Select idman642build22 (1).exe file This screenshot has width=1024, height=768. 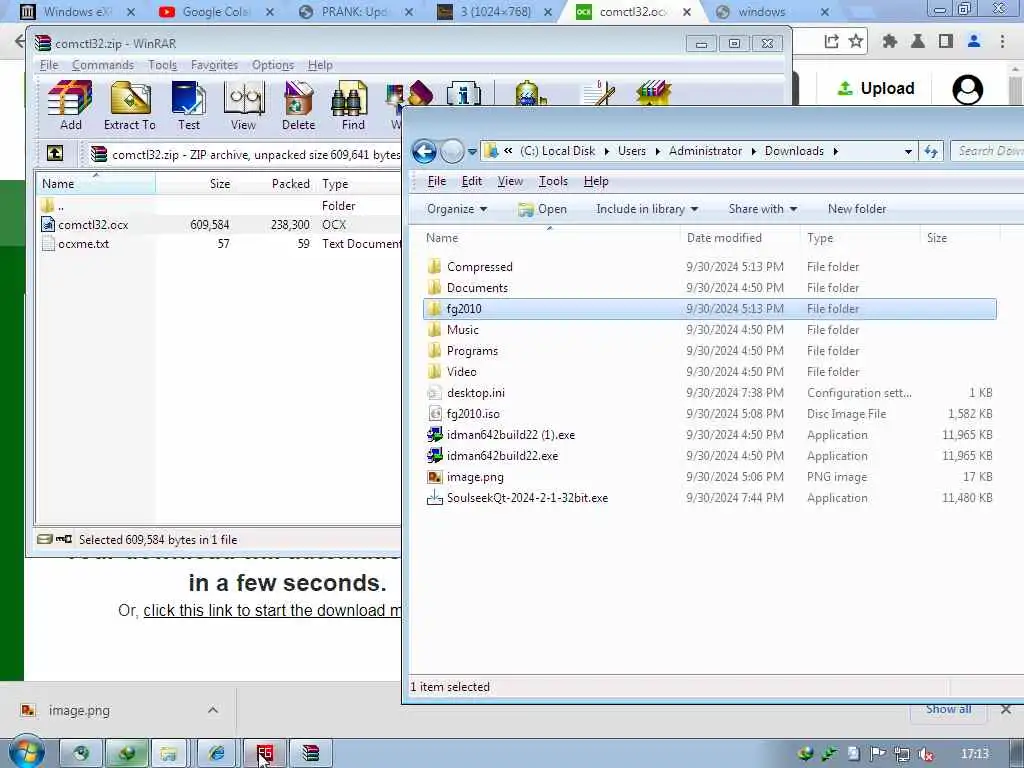click(x=709, y=435)
